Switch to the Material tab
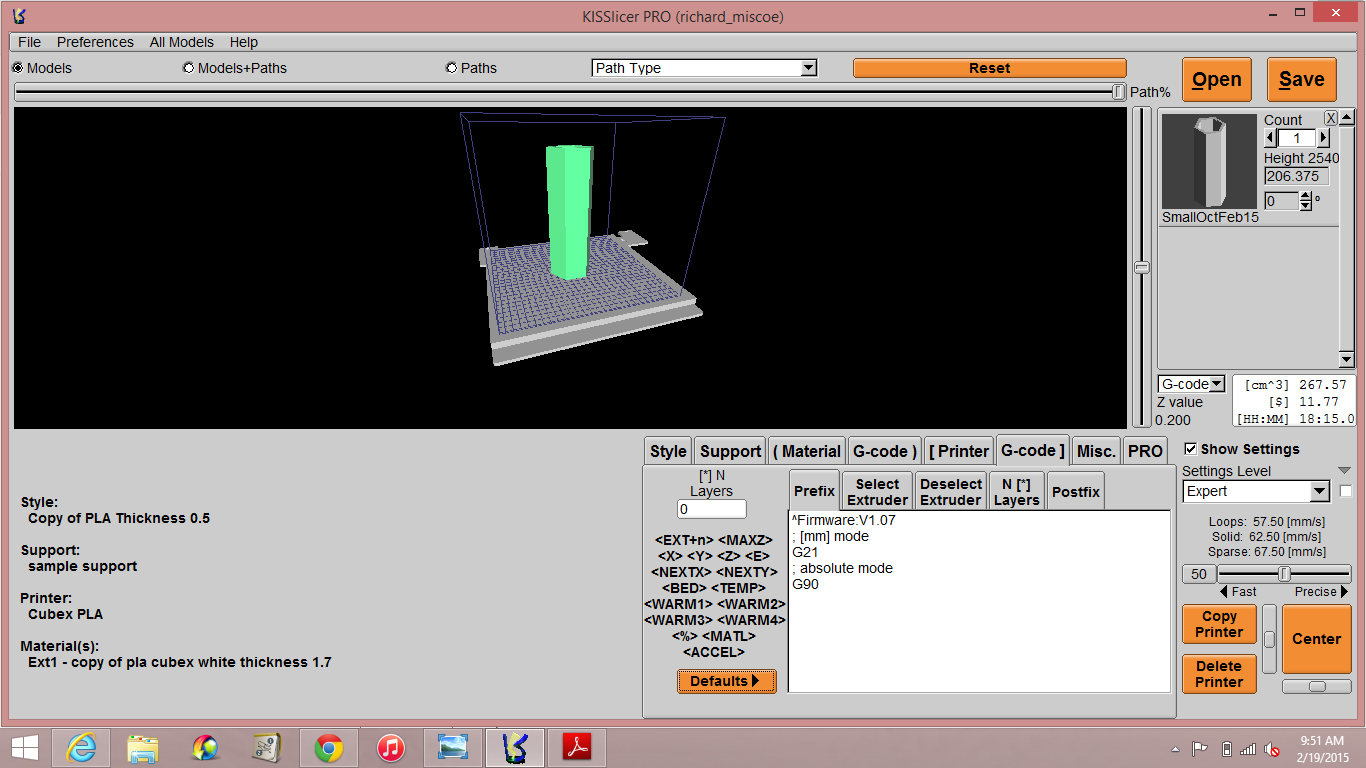The image size is (1366, 768). coord(807,451)
